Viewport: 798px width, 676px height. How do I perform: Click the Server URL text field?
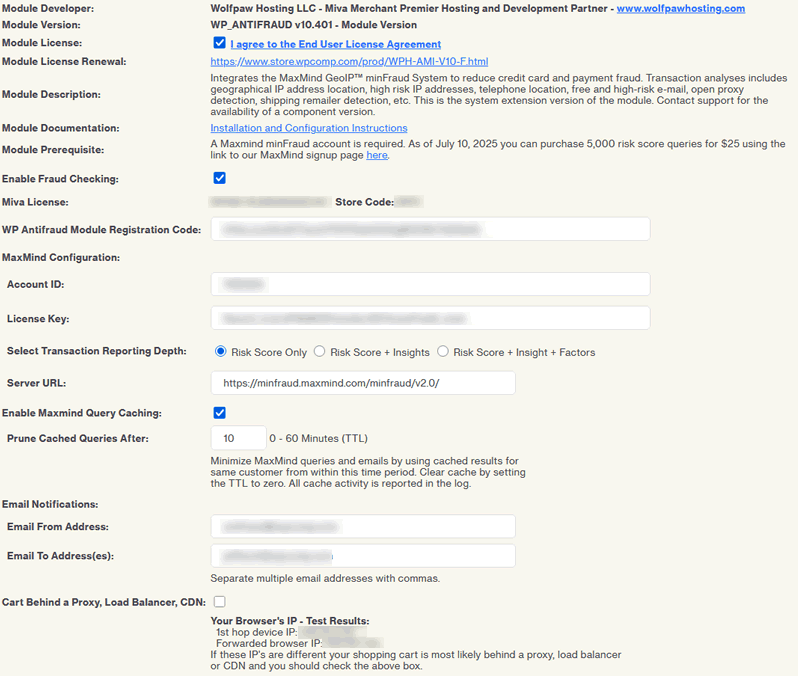pyautogui.click(x=363, y=383)
